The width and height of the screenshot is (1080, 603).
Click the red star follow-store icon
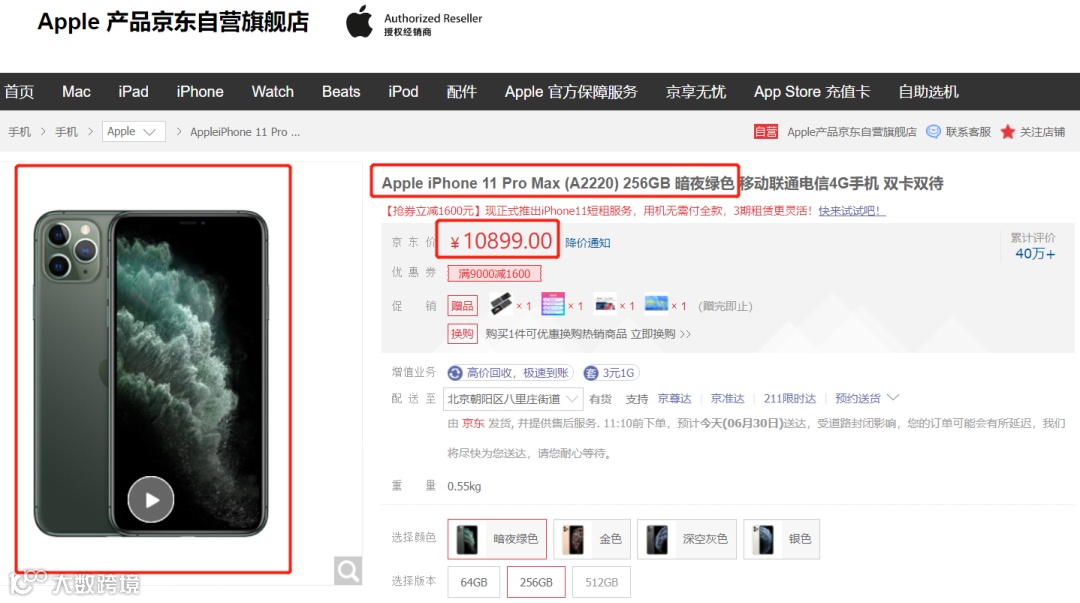1008,132
